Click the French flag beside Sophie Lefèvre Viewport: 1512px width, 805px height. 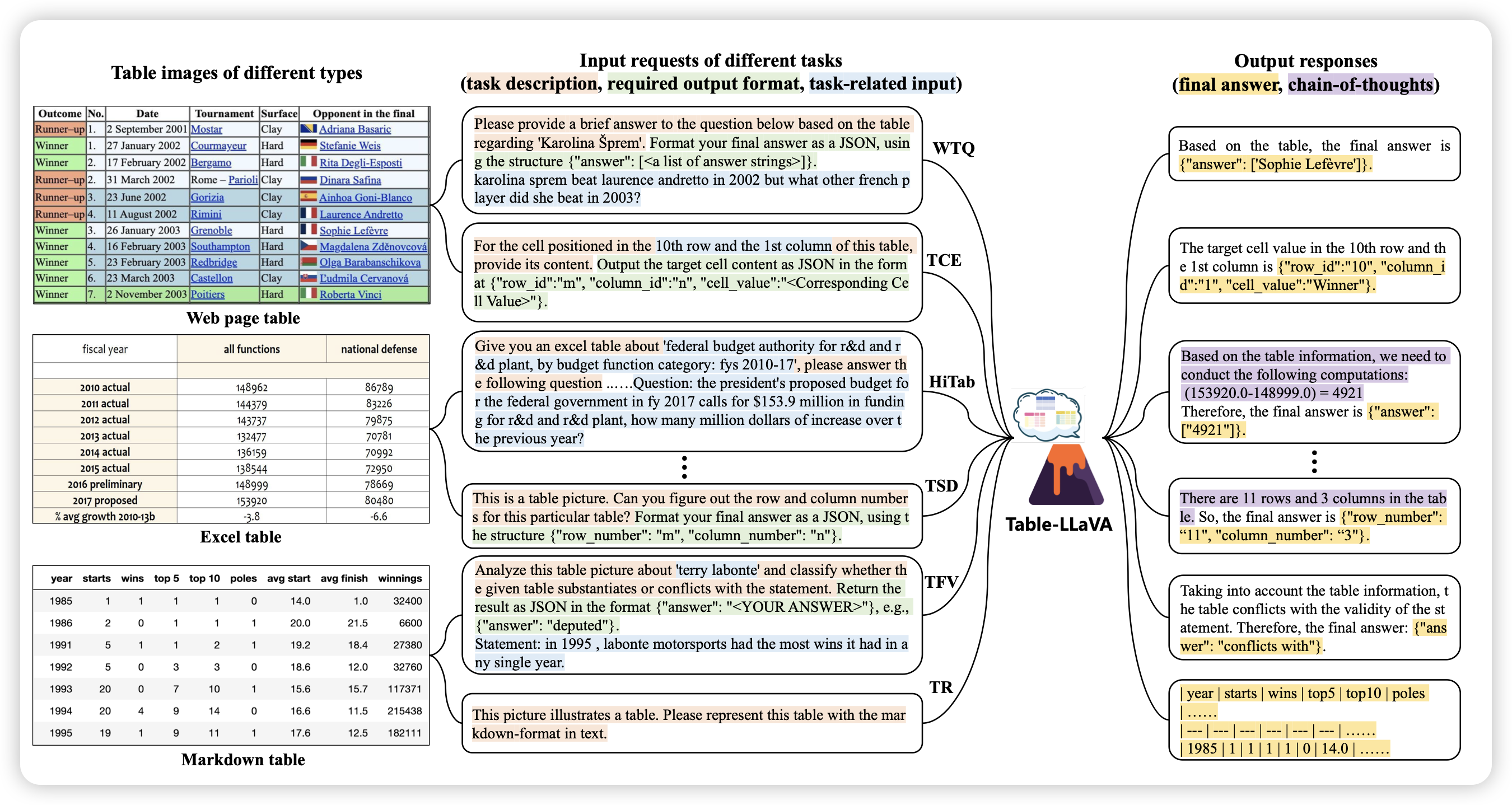click(308, 230)
